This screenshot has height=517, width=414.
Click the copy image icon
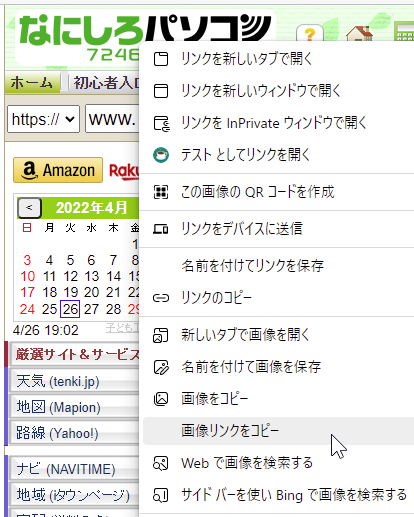tap(161, 399)
